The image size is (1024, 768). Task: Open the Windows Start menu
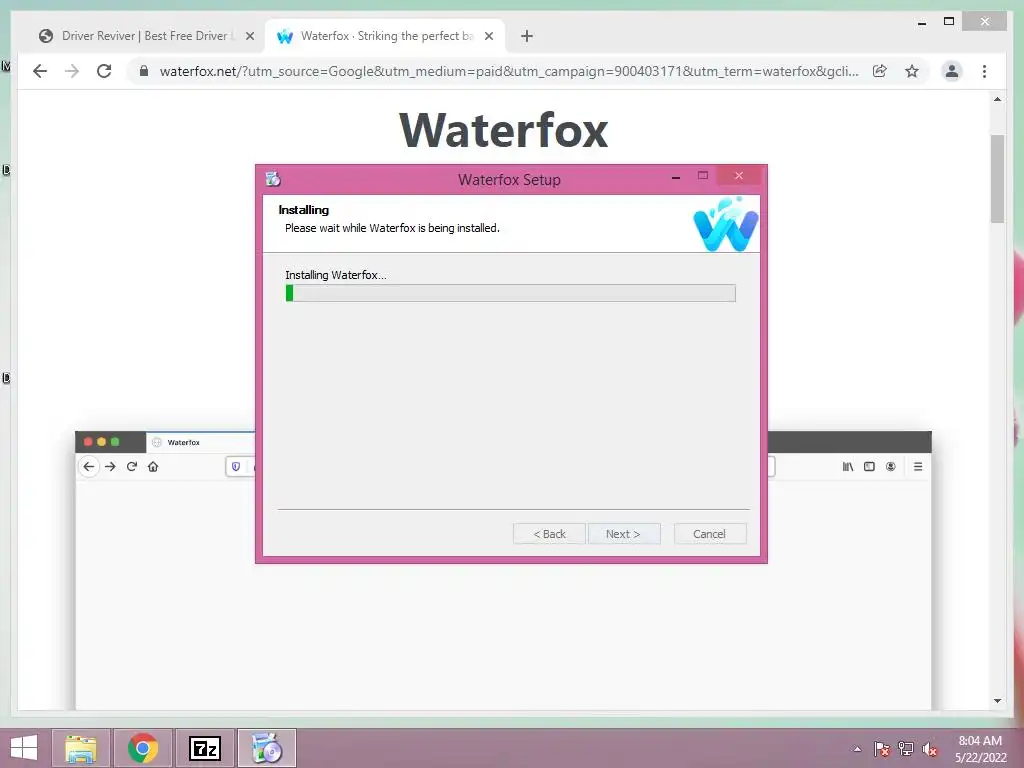(x=24, y=748)
